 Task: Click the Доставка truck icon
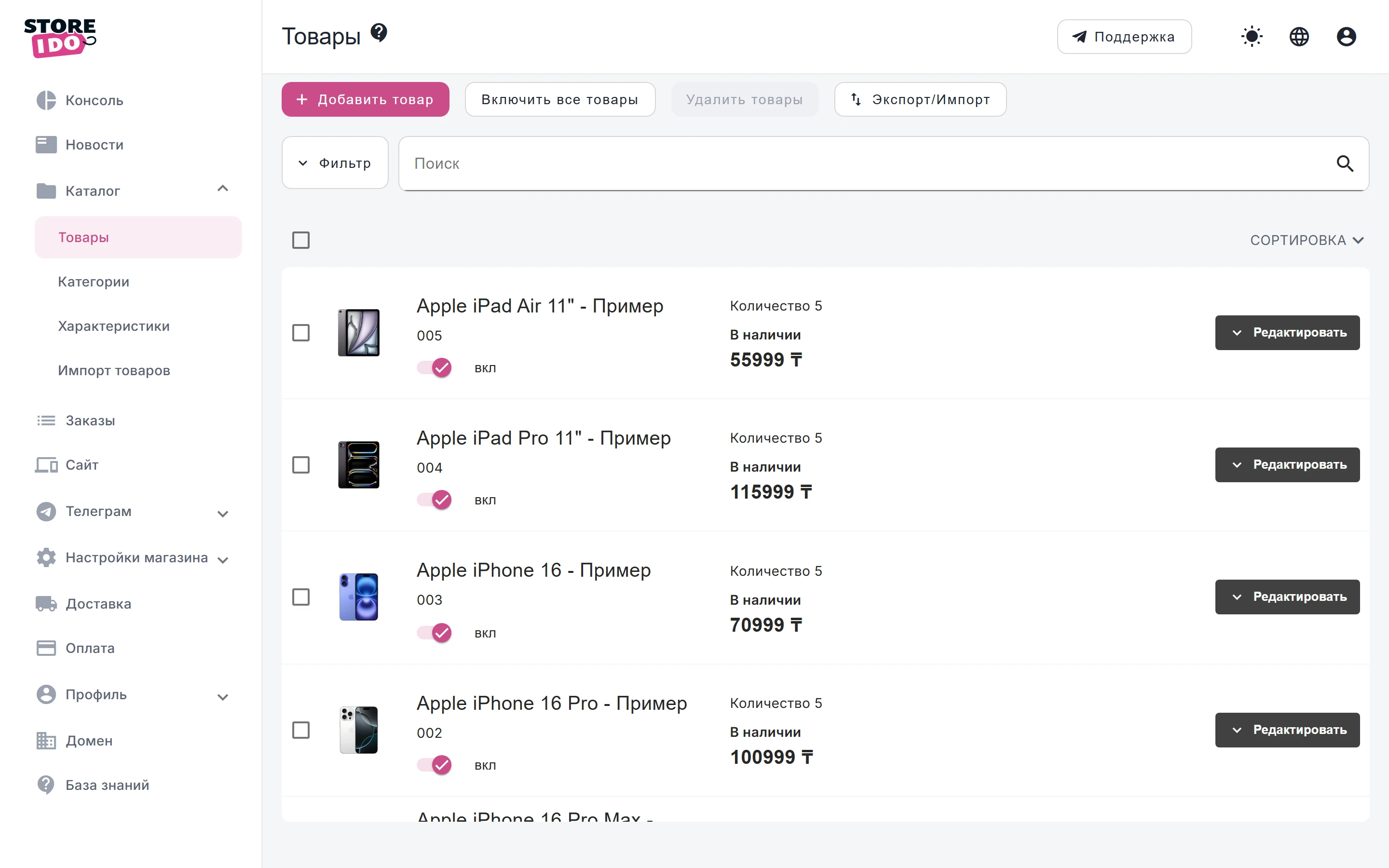pos(46,603)
